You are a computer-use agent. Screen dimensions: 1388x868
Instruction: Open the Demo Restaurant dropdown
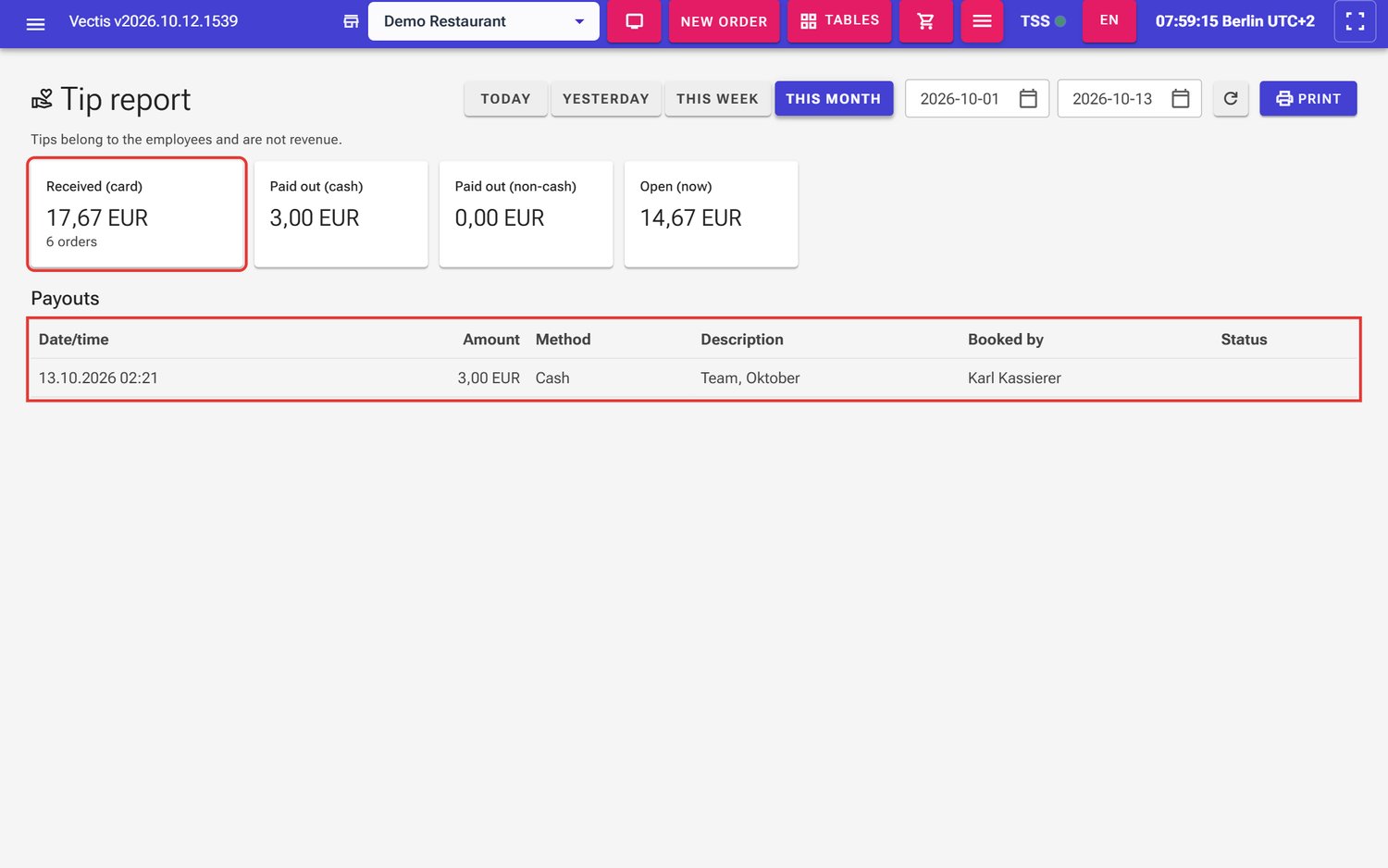tap(483, 21)
